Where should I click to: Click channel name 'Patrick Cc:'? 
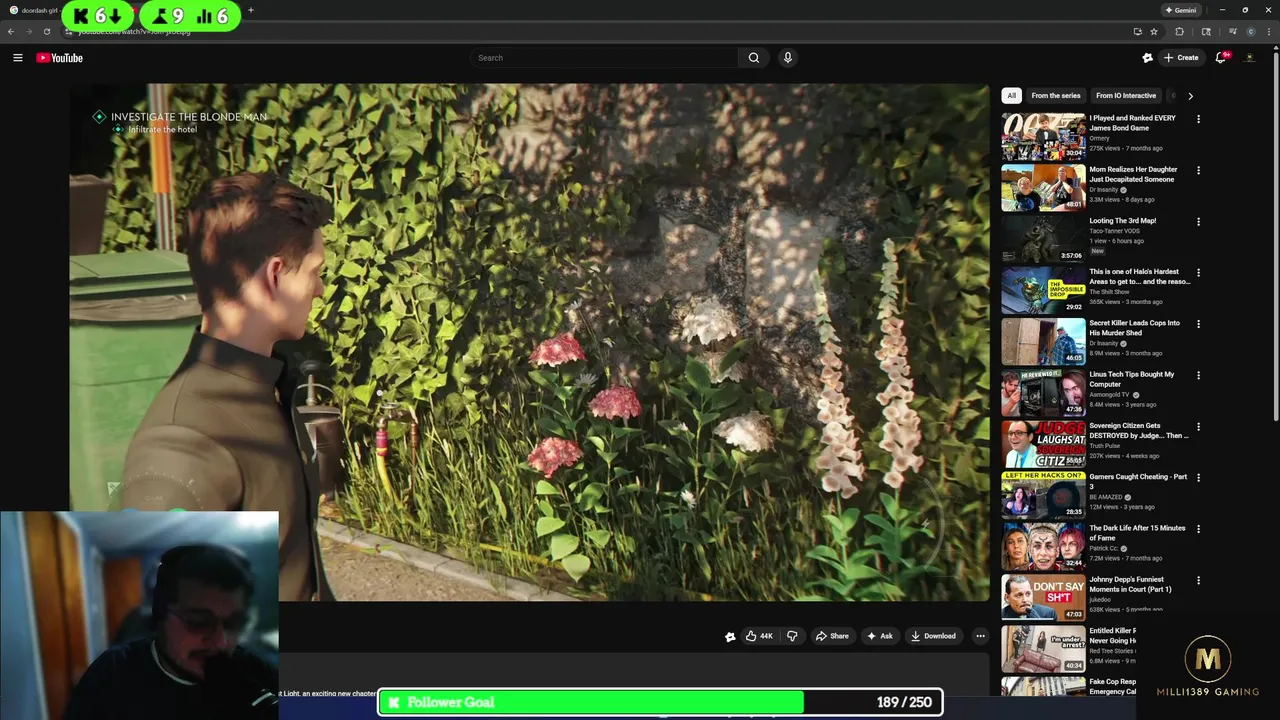click(1104, 549)
